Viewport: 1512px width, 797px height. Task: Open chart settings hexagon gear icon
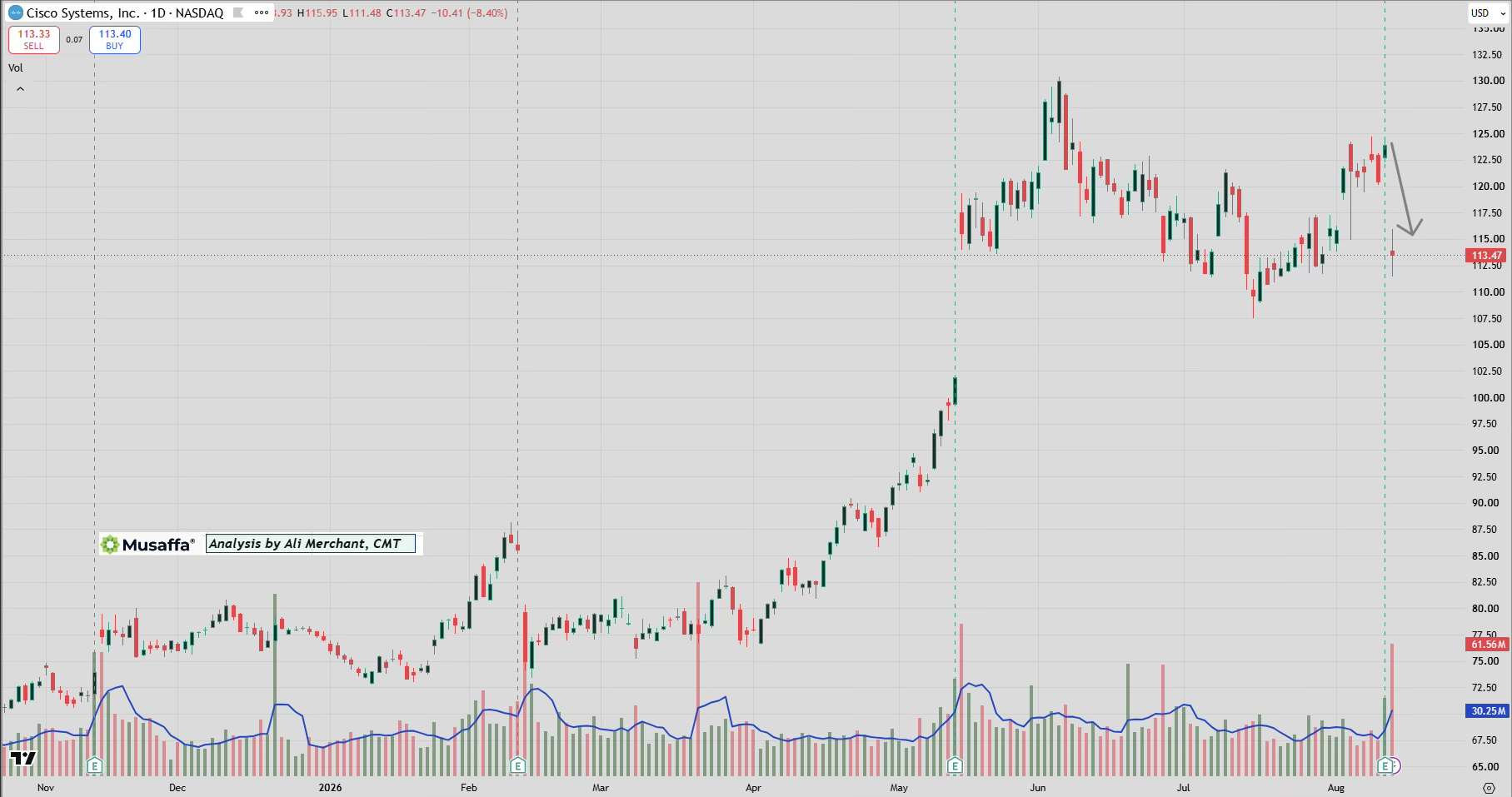tap(1489, 787)
